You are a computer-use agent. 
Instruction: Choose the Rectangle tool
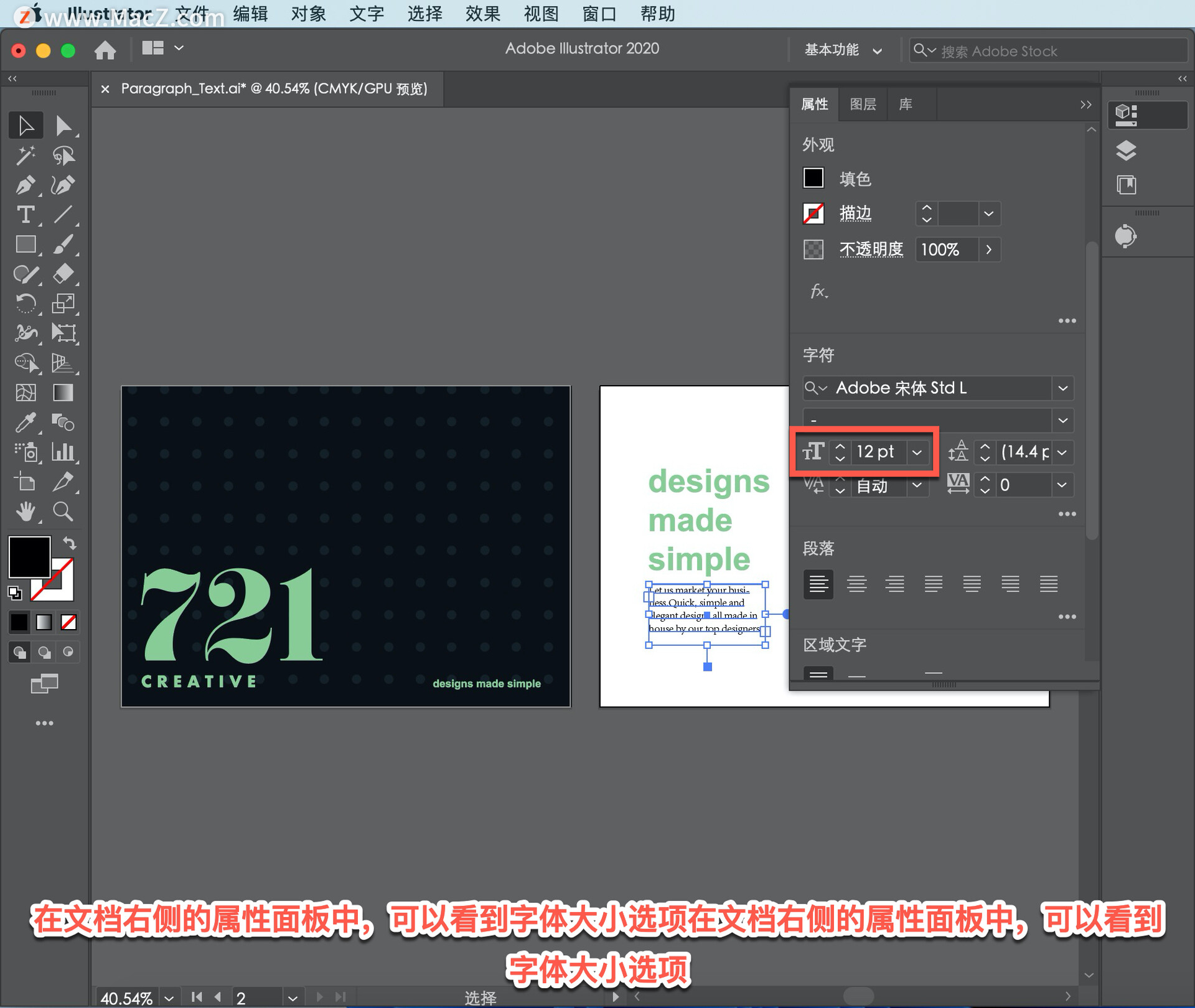click(26, 245)
